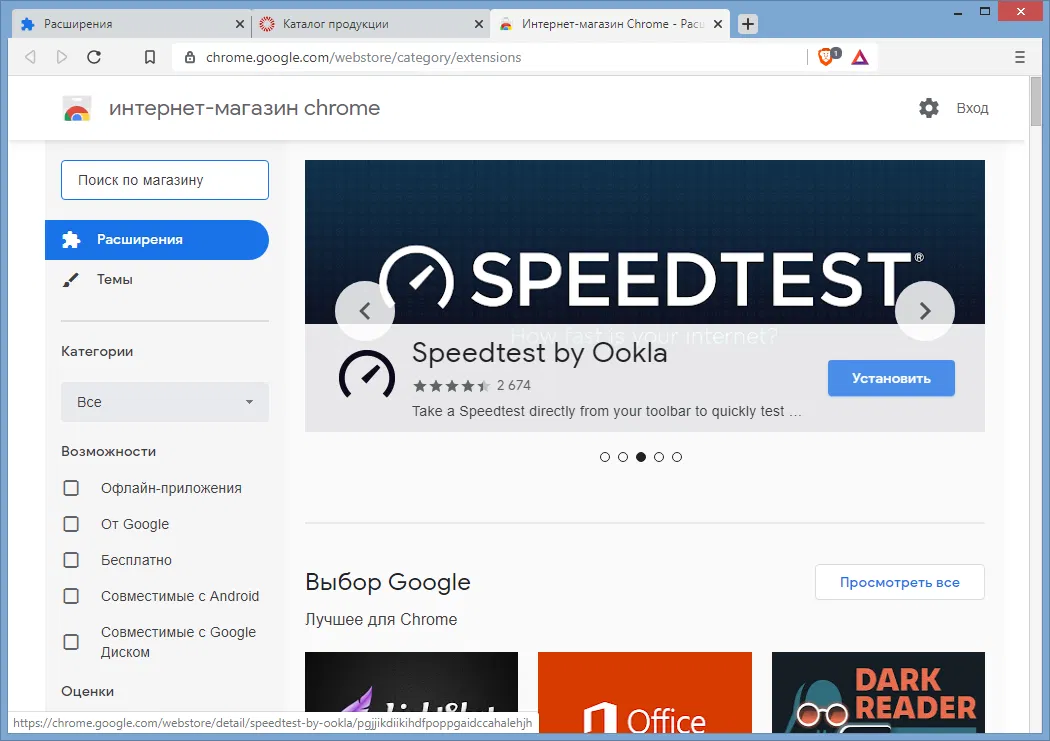Go to fourth carousel slide dot
Viewport: 1050px width, 741px height.
point(659,457)
